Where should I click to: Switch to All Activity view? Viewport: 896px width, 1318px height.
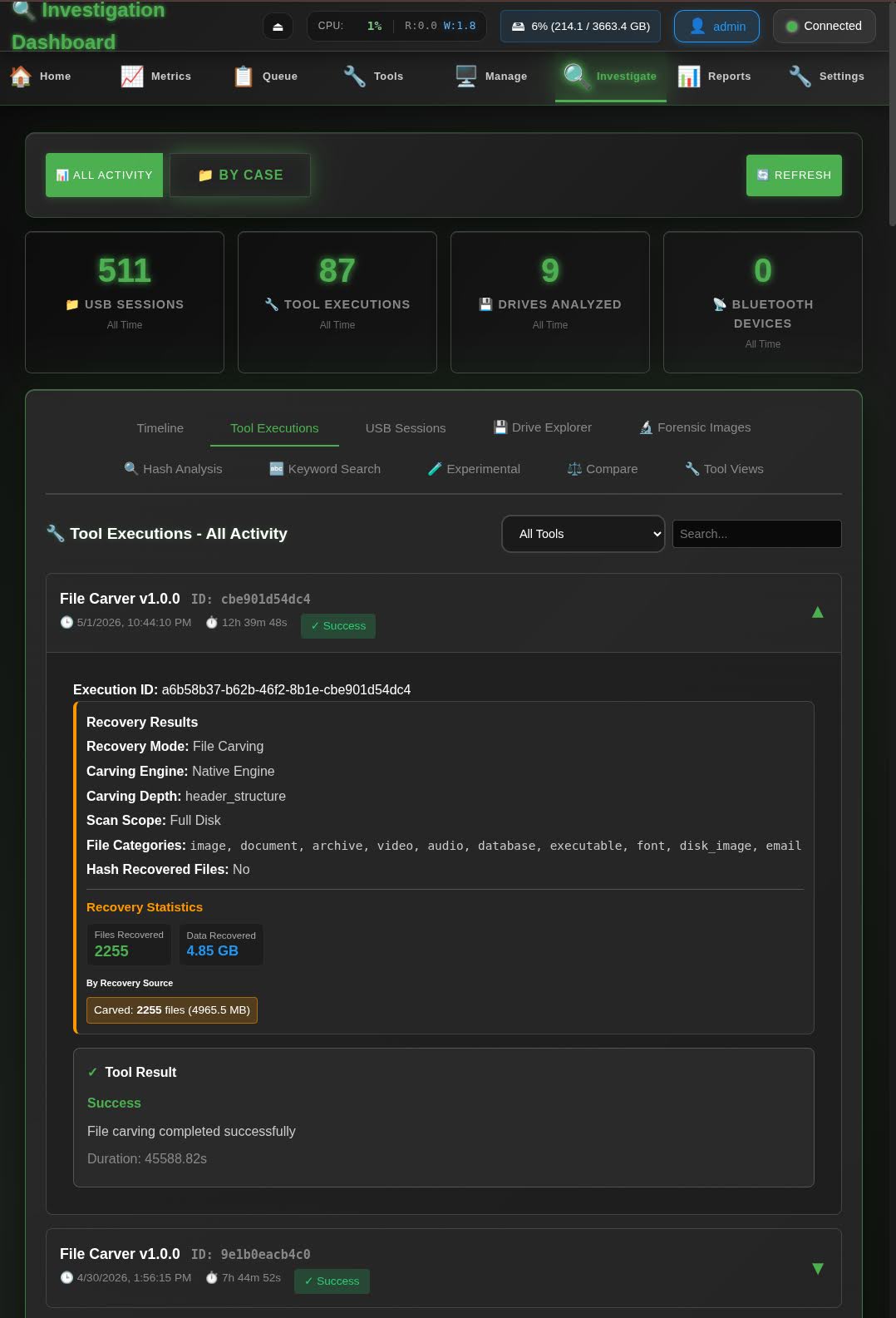click(x=104, y=175)
